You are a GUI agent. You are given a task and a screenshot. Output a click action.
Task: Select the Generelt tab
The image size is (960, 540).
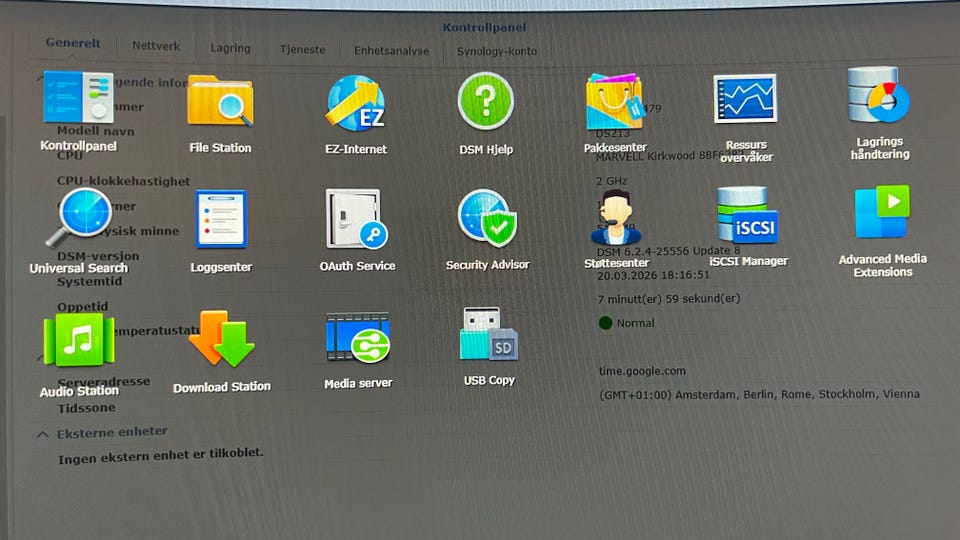(x=73, y=43)
